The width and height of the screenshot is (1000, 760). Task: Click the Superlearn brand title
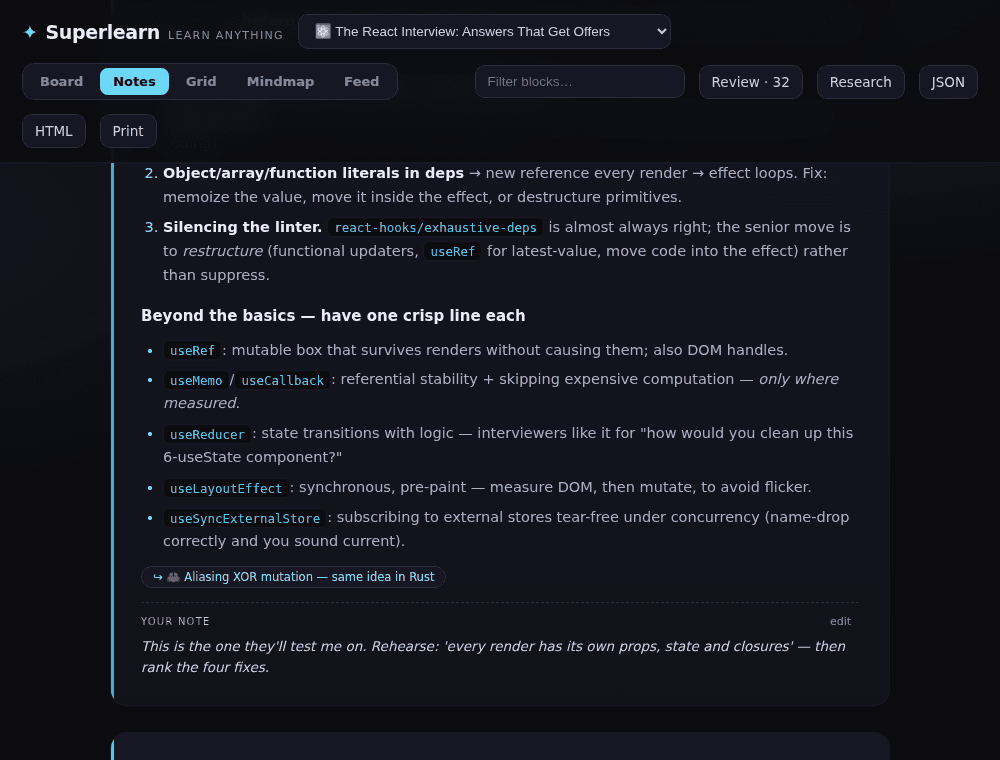(103, 32)
